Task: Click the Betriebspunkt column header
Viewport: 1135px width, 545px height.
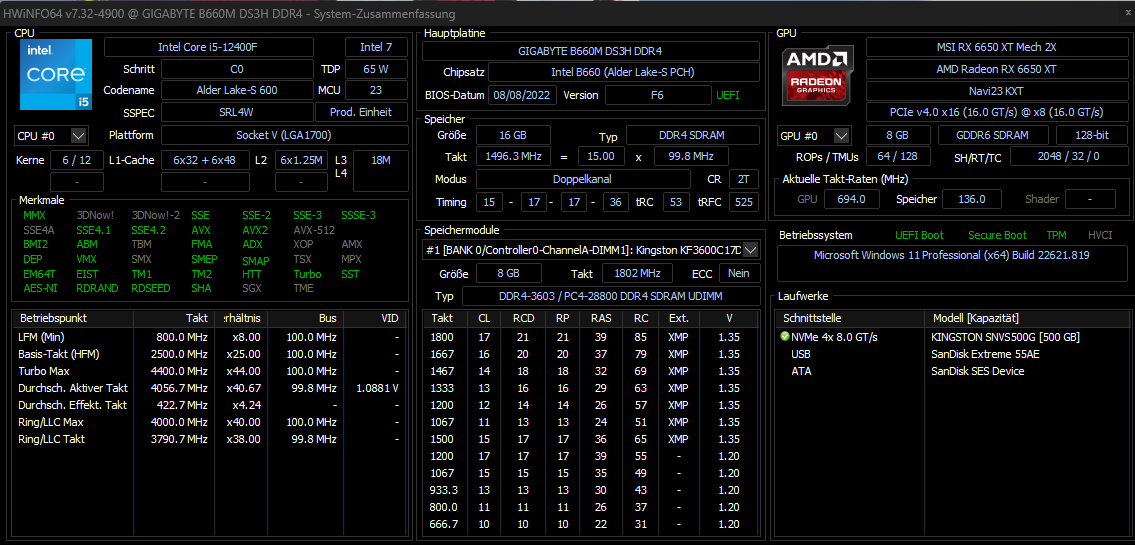Action: tap(74, 318)
